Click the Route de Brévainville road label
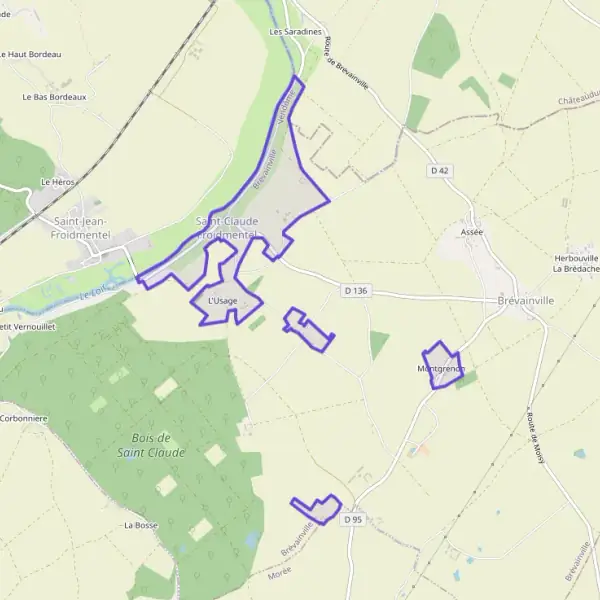 pos(346,63)
